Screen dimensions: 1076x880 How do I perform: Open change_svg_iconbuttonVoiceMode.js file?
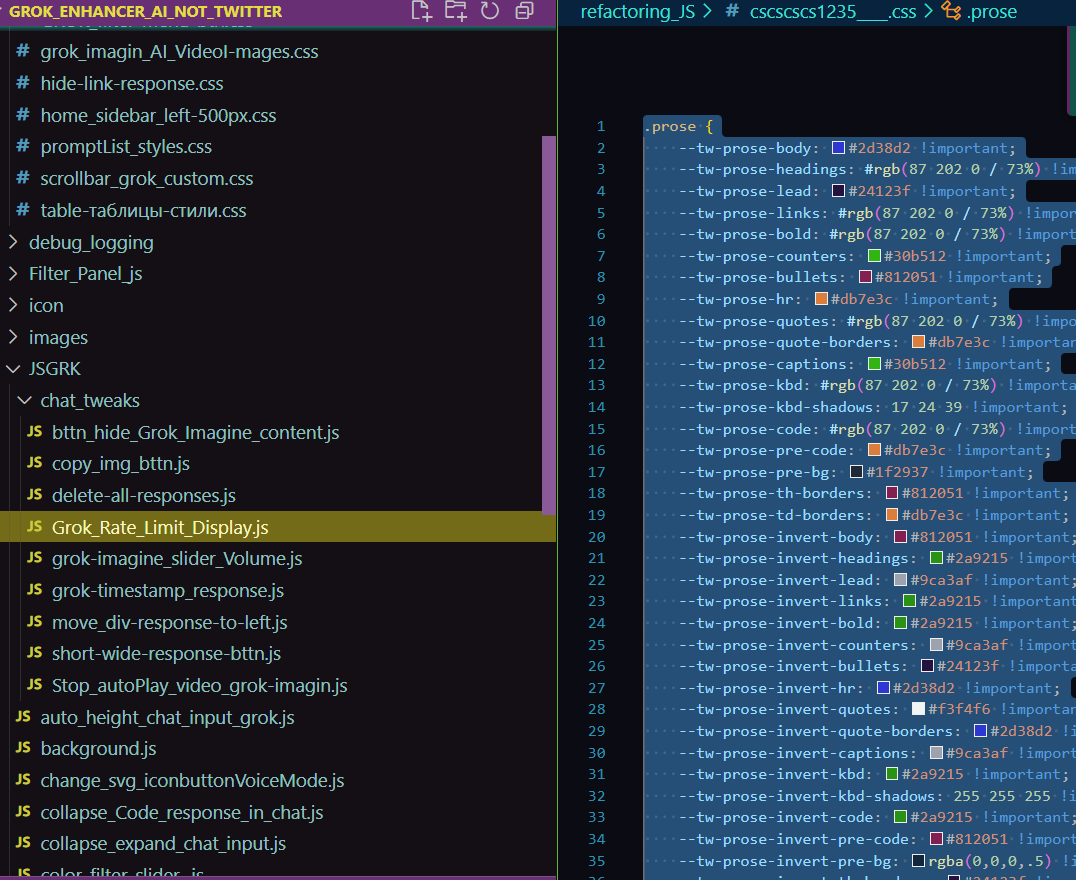[192, 780]
